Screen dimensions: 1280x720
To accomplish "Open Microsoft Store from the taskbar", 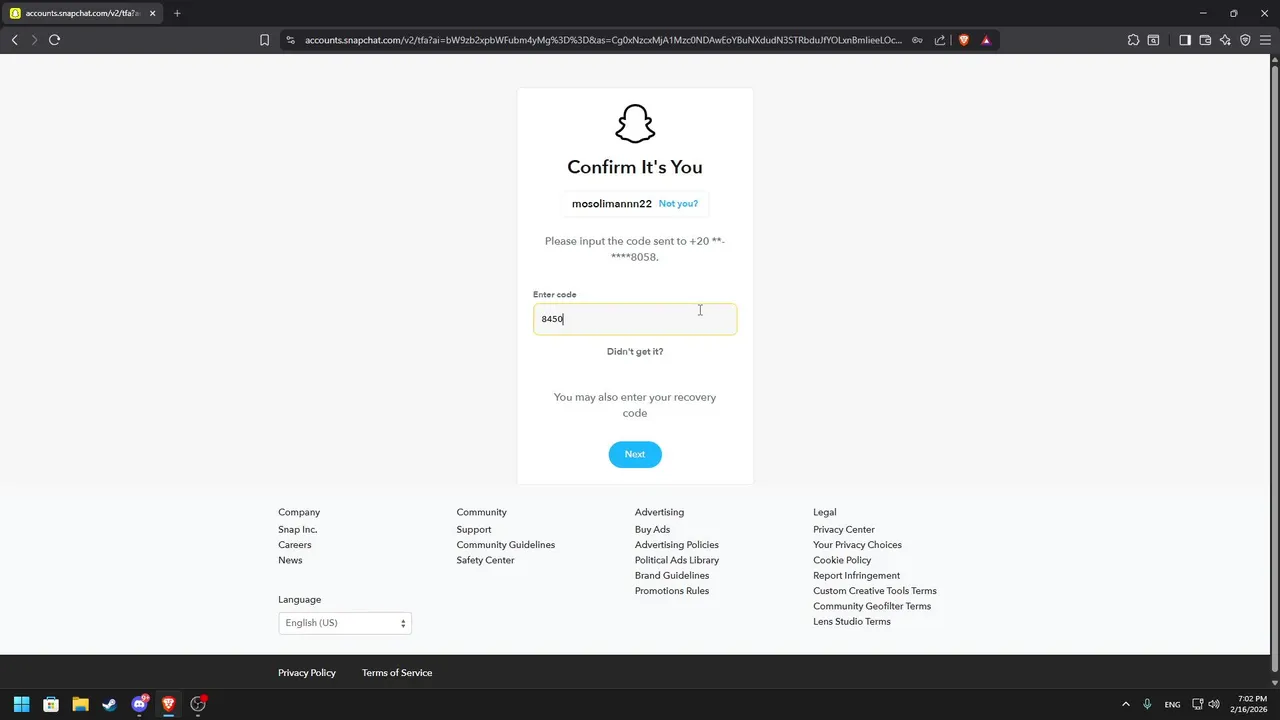I will pyautogui.click(x=51, y=704).
